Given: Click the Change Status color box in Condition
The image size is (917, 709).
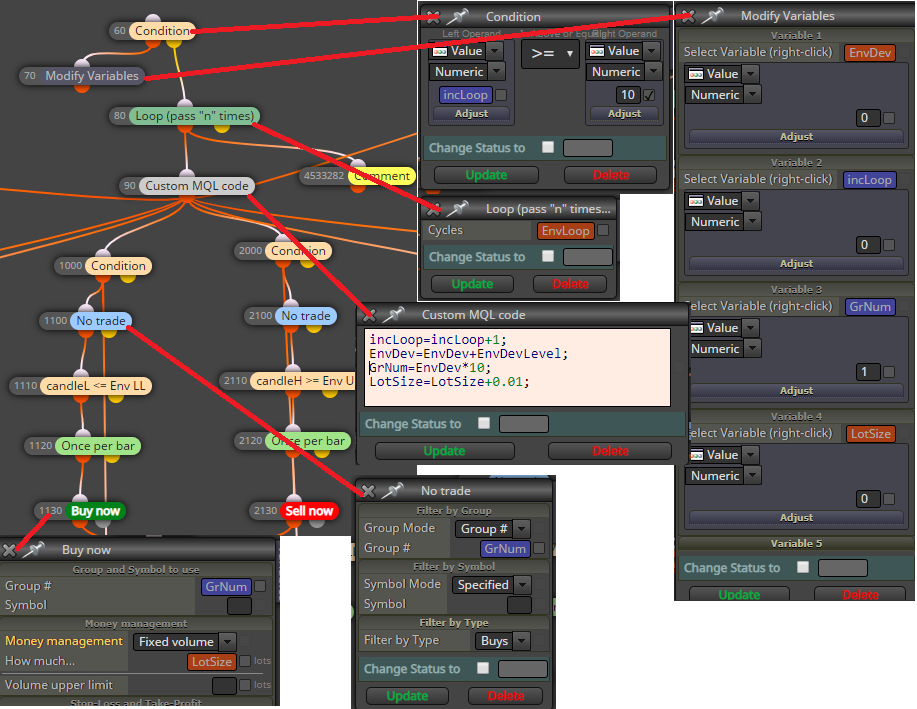Looking at the screenshot, I should pyautogui.click(x=588, y=147).
